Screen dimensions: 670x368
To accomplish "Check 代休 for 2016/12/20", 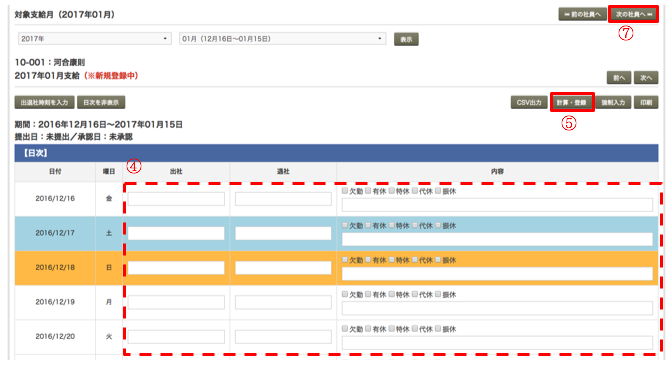I will point(414,329).
